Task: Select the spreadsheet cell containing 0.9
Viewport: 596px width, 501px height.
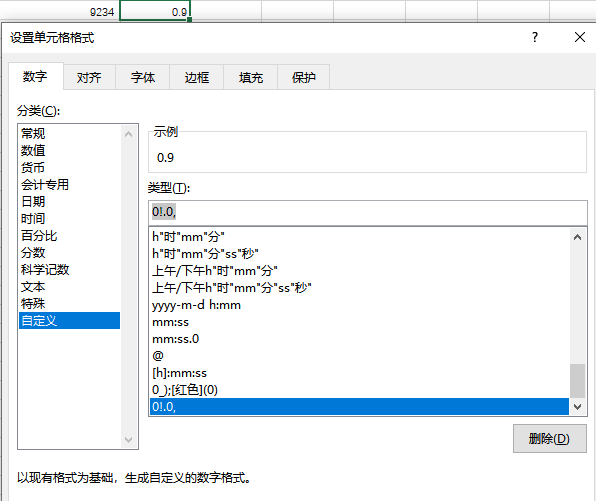Action: pos(155,11)
